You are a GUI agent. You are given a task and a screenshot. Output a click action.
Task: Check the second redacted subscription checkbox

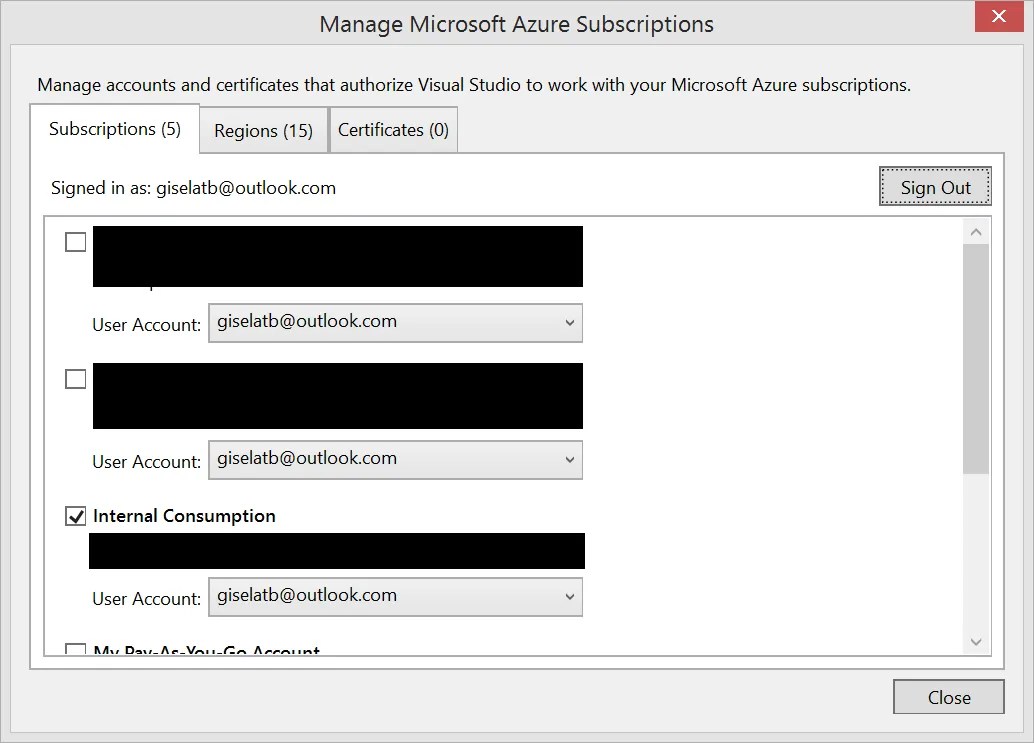pyautogui.click(x=76, y=379)
